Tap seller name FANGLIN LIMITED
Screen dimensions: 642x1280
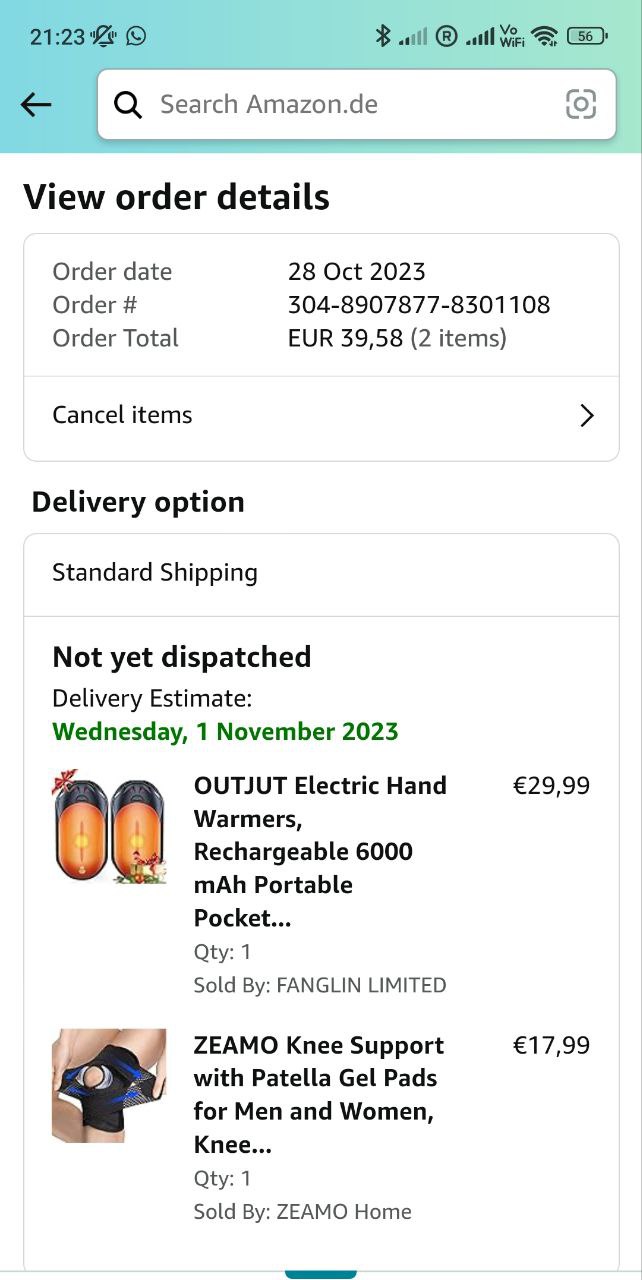pyautogui.click(x=361, y=985)
